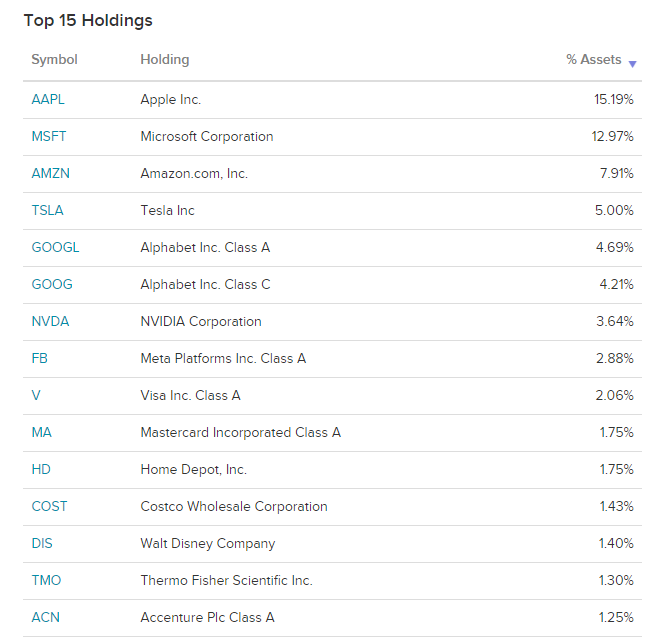This screenshot has height=643, width=667.
Task: Click the Holding column header
Action: pos(164,60)
